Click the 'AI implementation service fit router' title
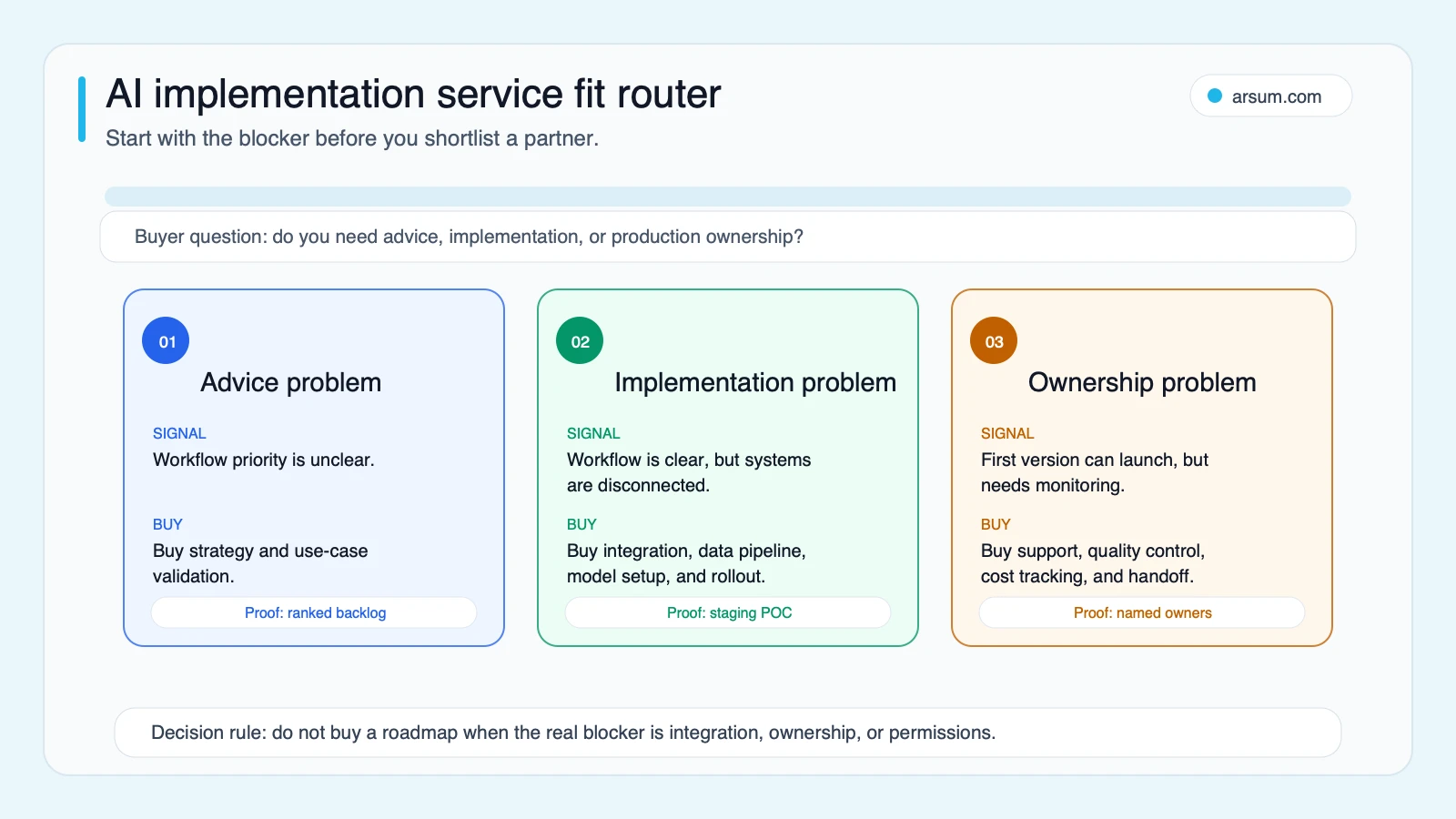 click(x=413, y=94)
